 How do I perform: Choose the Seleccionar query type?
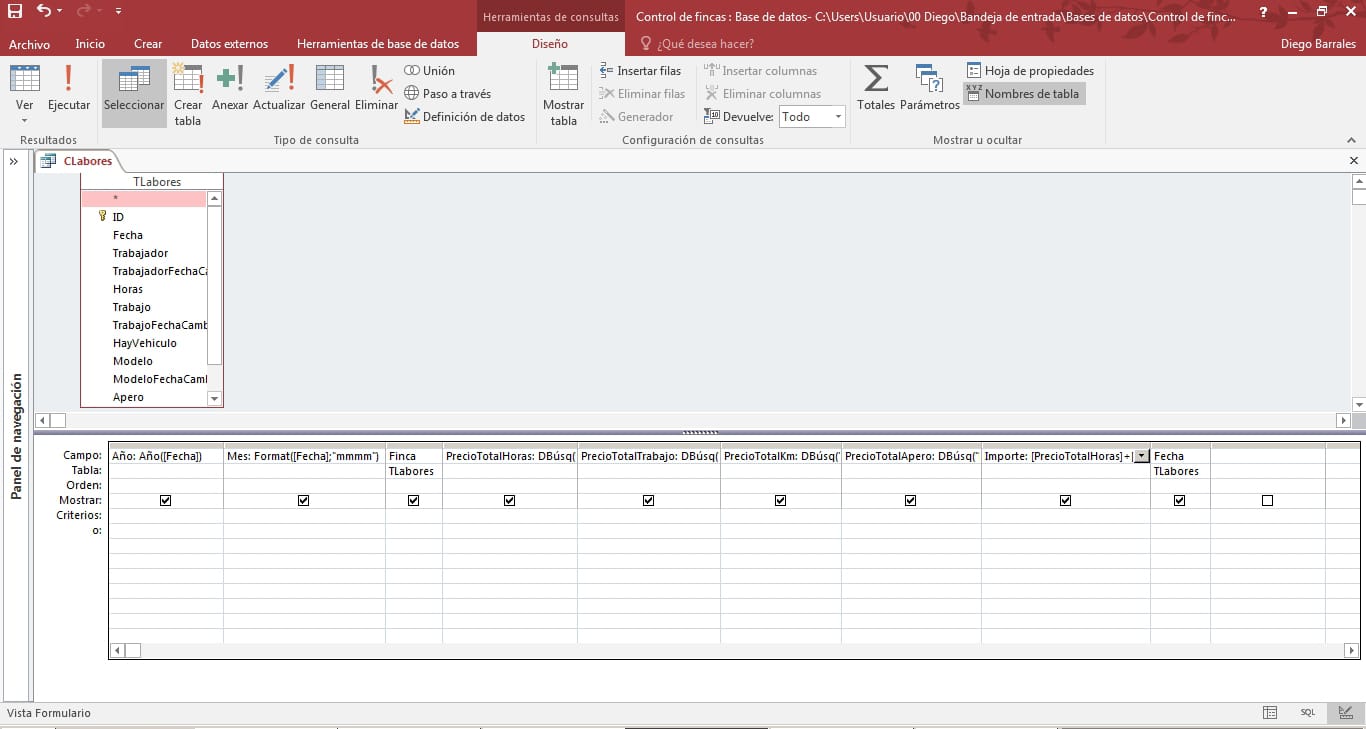pos(134,93)
